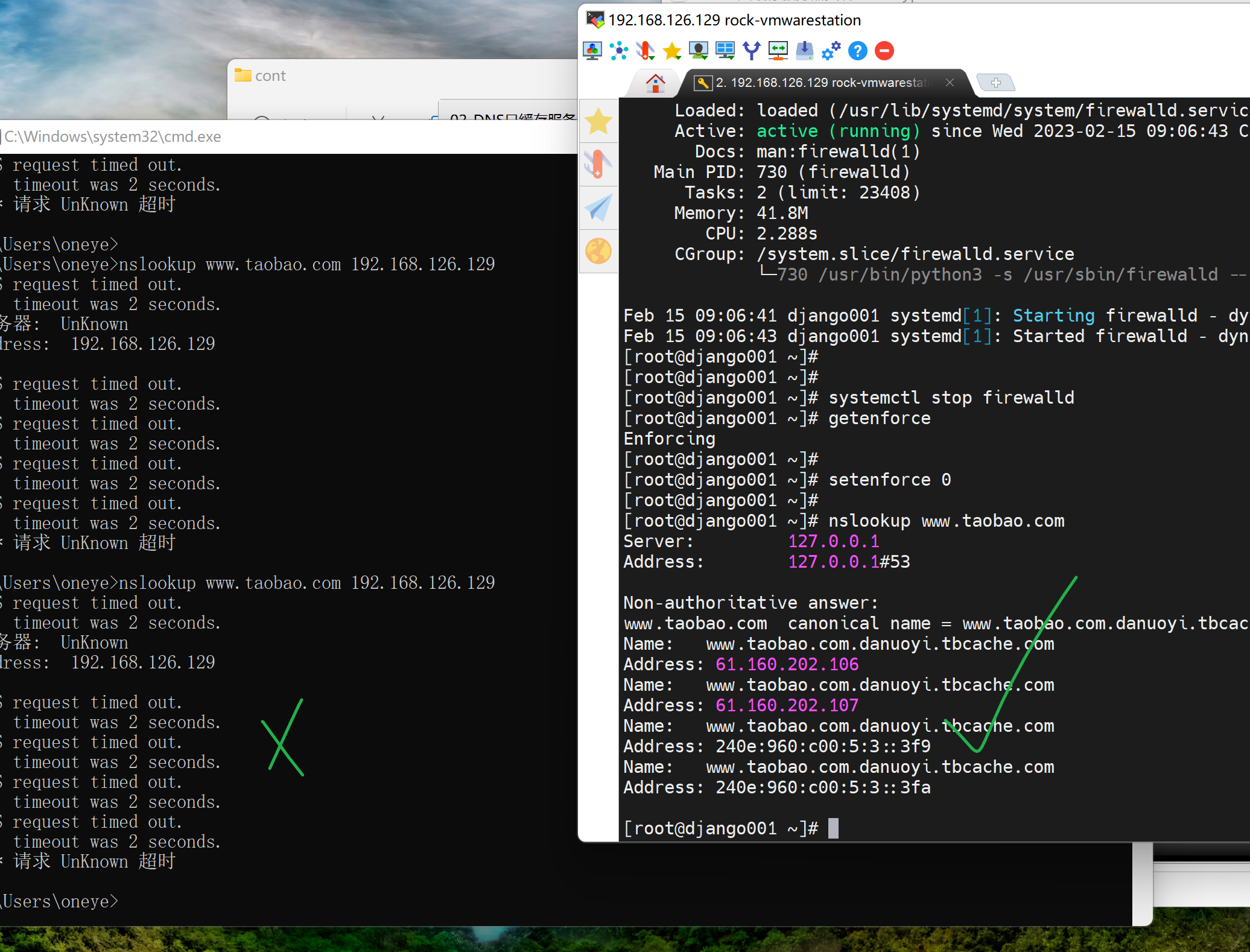Expand the Split windows toolbar dropdown
The image size is (1250, 952).
725,51
